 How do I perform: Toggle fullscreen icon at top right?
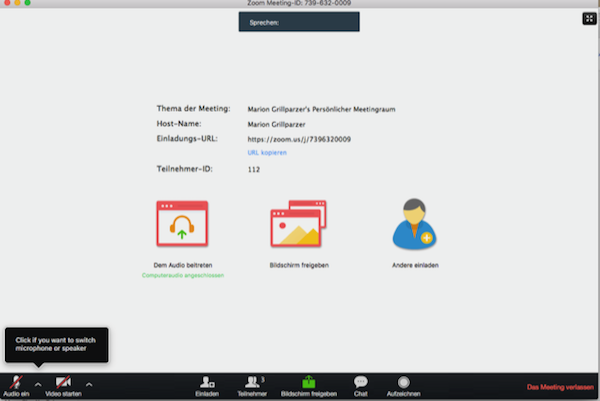tap(589, 18)
